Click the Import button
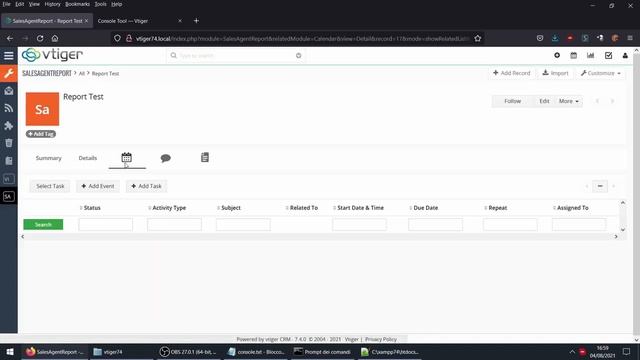 [555, 73]
